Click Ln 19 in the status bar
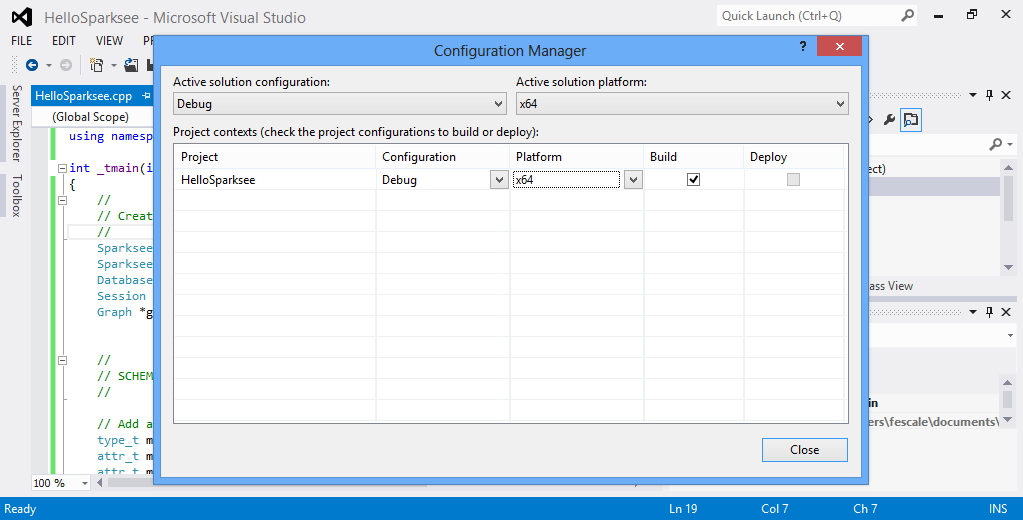Screen dimensions: 1023x520 tap(683, 509)
